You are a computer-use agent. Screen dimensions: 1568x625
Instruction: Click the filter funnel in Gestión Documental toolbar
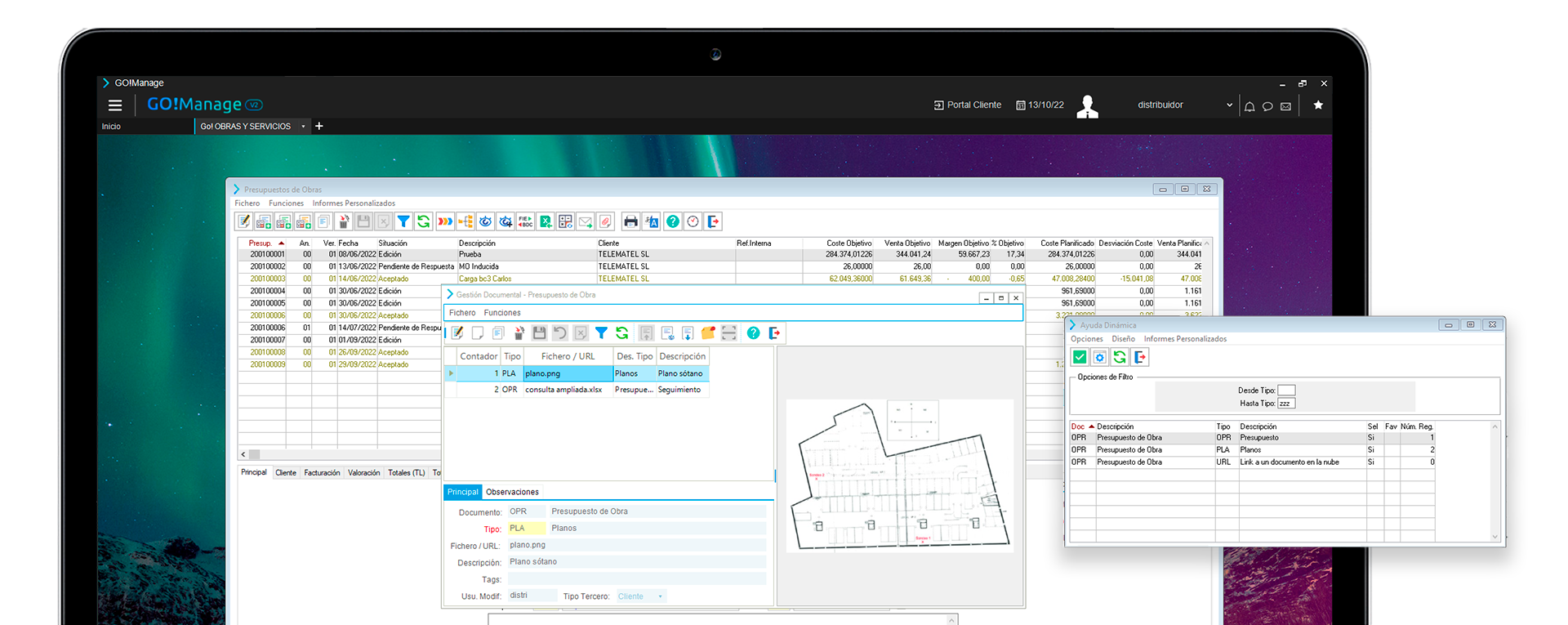(x=601, y=333)
